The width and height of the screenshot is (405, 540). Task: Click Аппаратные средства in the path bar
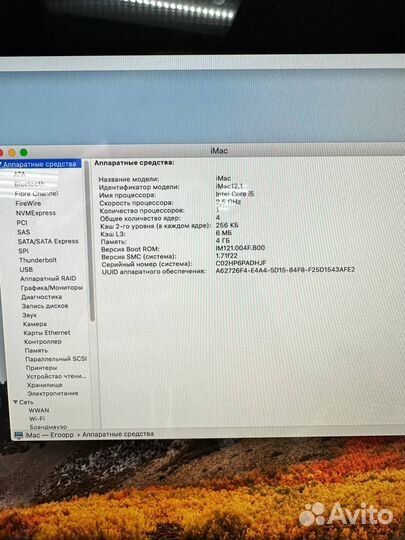coord(118,434)
